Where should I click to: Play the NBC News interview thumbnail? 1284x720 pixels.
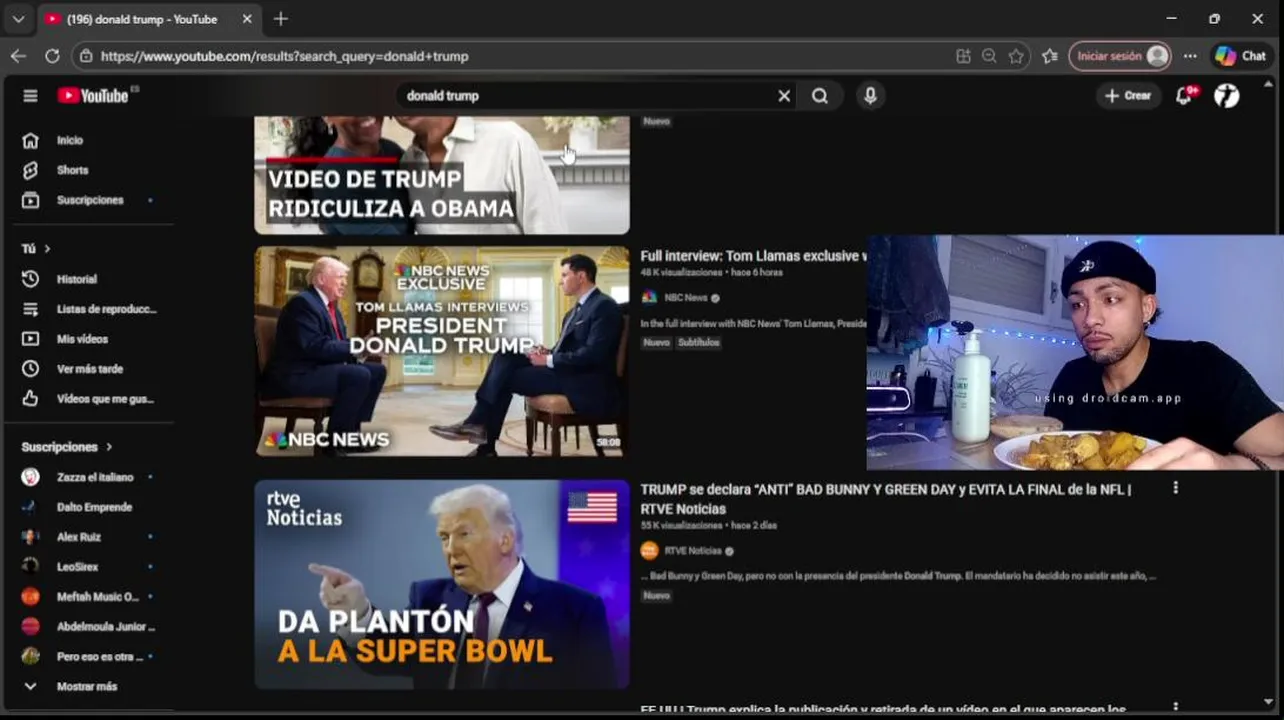pyautogui.click(x=442, y=352)
